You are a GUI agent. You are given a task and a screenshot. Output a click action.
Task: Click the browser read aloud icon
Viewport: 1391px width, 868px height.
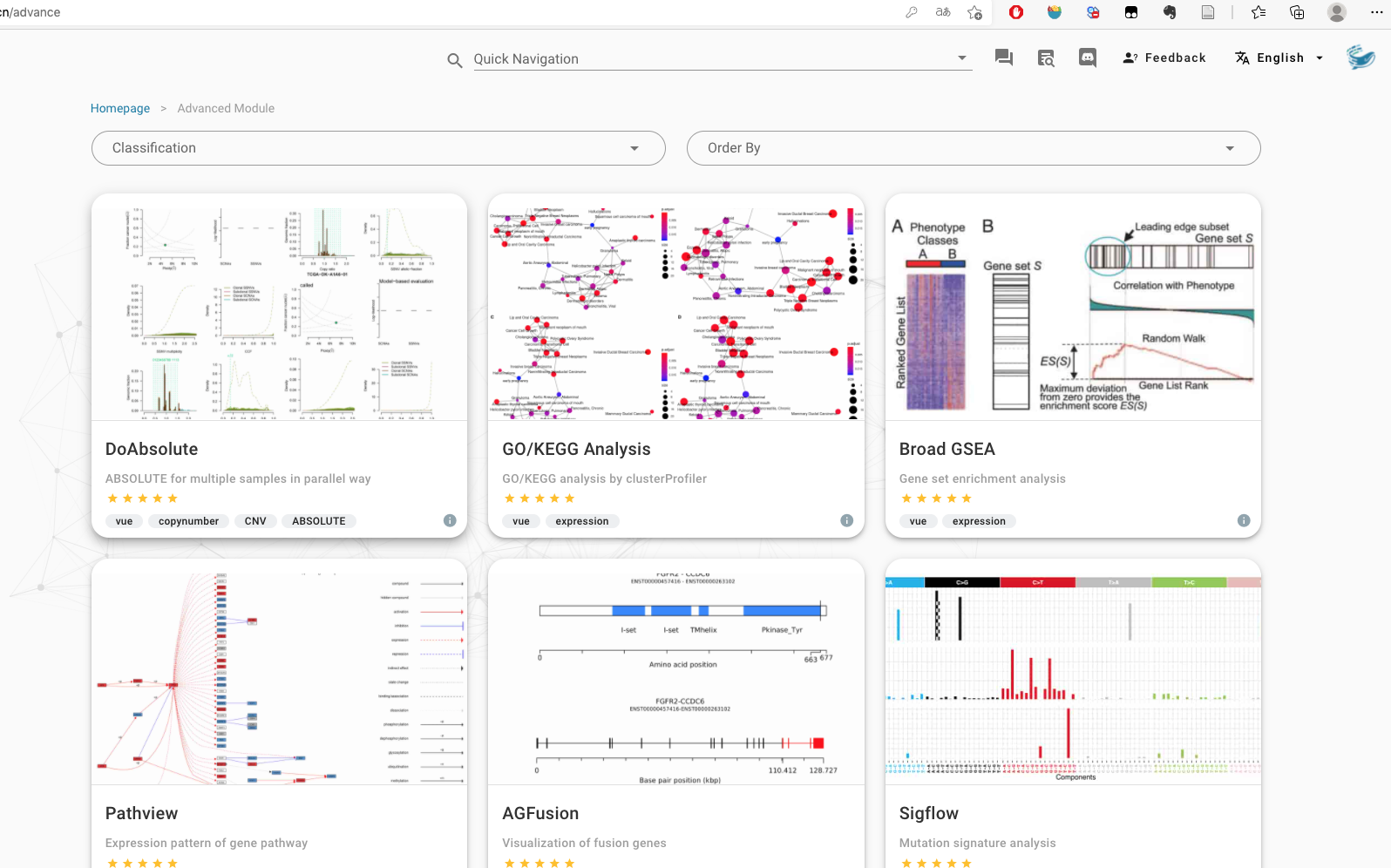pyautogui.click(x=943, y=12)
